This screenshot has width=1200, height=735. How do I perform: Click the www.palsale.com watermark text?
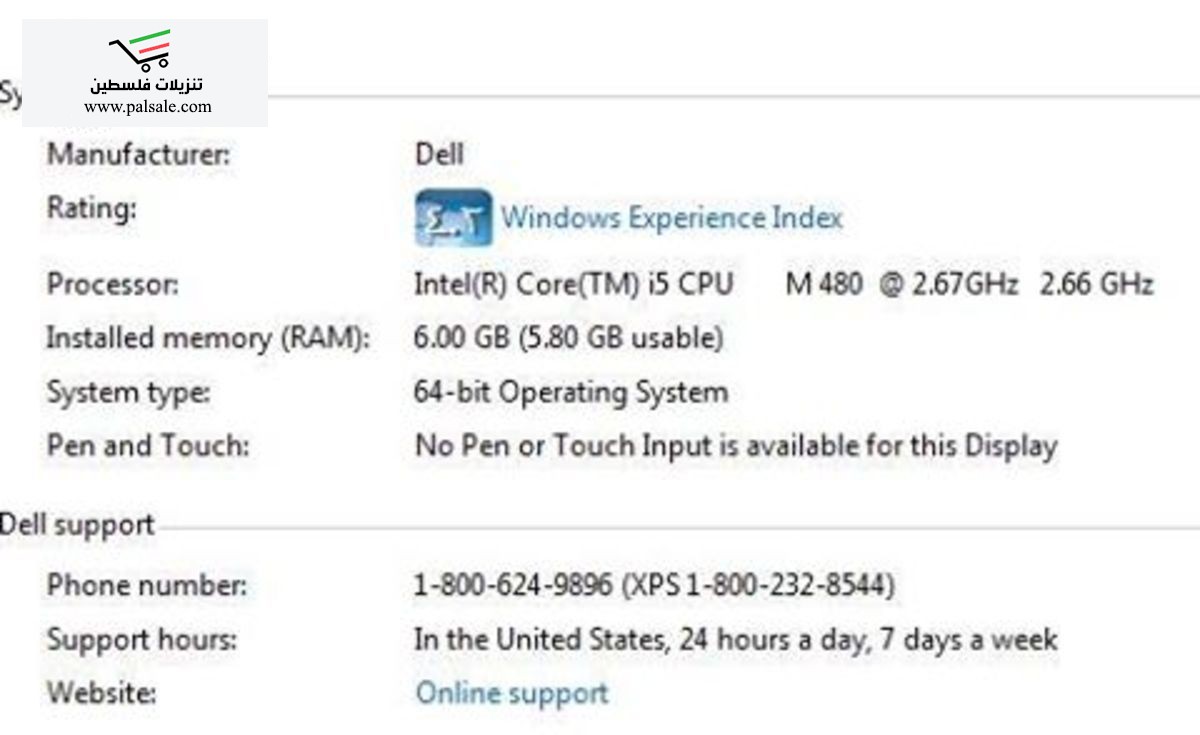[148, 106]
